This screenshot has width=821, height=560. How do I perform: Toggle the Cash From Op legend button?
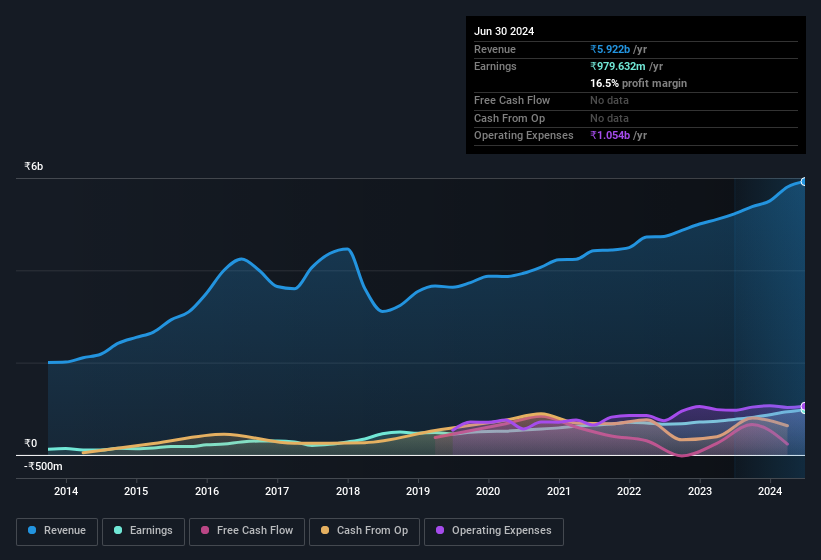(x=364, y=531)
